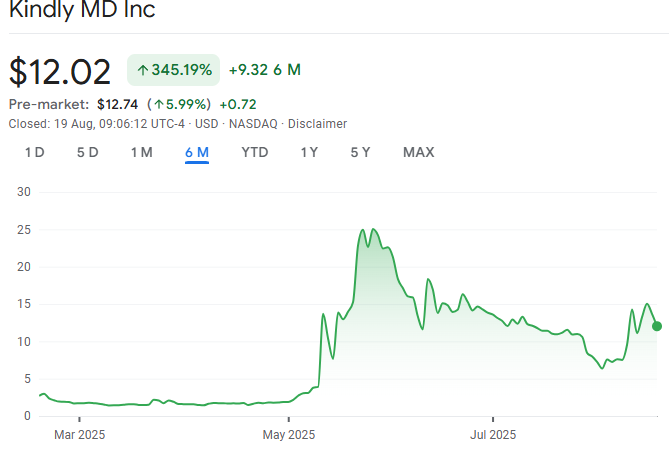Image resolution: width=669 pixels, height=451 pixels.
Task: Click the May 2025 axis label
Action: coord(288,435)
